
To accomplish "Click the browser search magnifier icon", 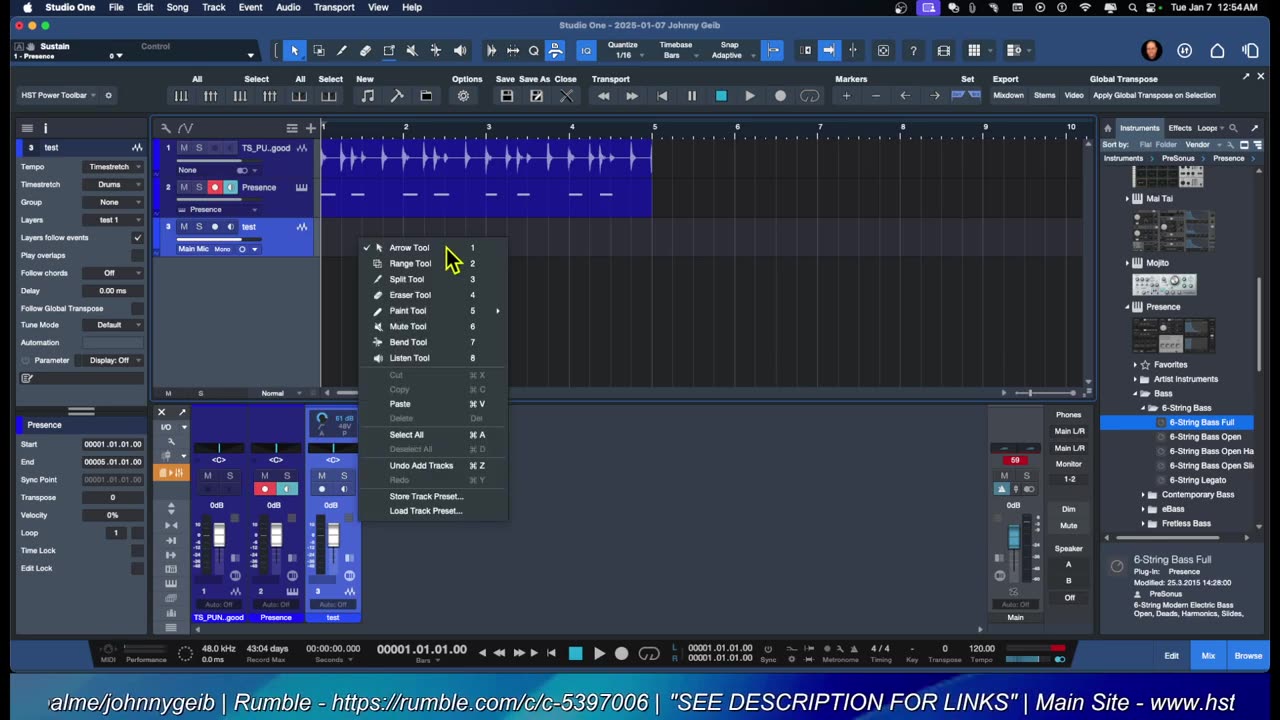I will coord(1233,128).
